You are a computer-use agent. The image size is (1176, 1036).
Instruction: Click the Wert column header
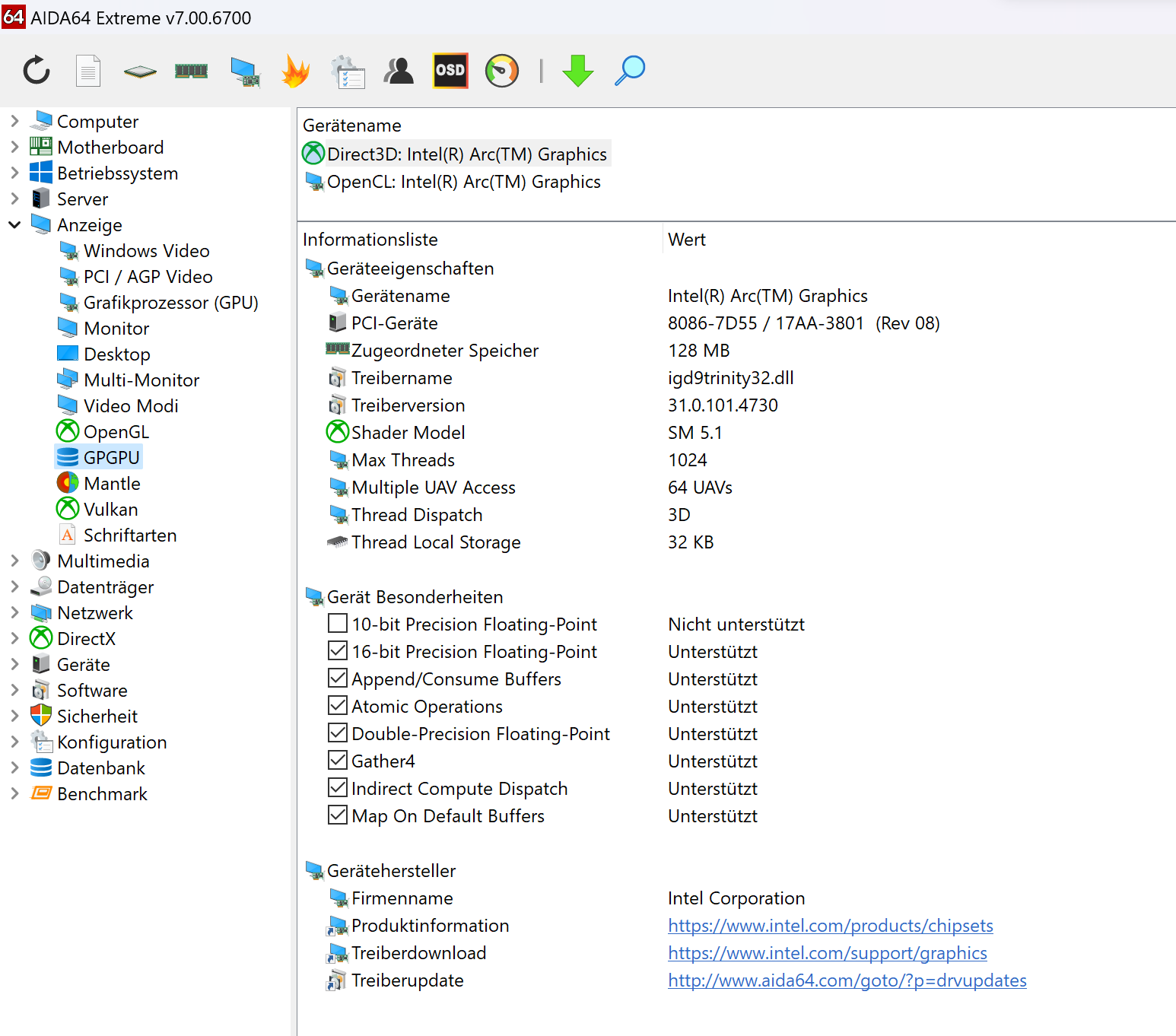[687, 240]
